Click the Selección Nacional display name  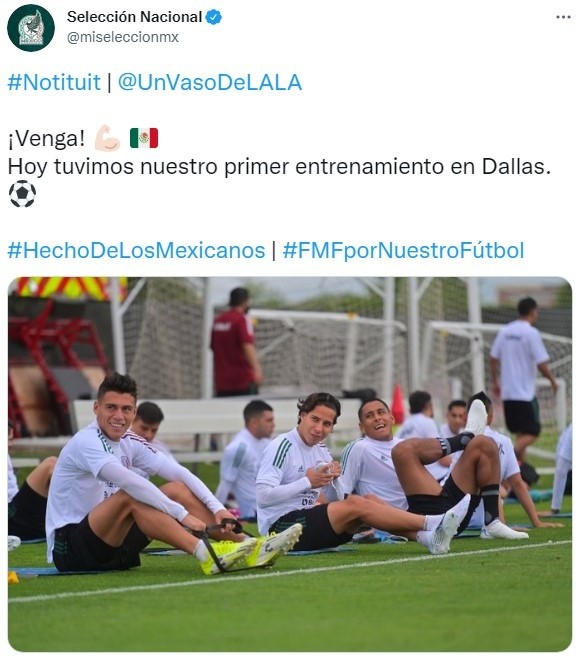tap(134, 17)
